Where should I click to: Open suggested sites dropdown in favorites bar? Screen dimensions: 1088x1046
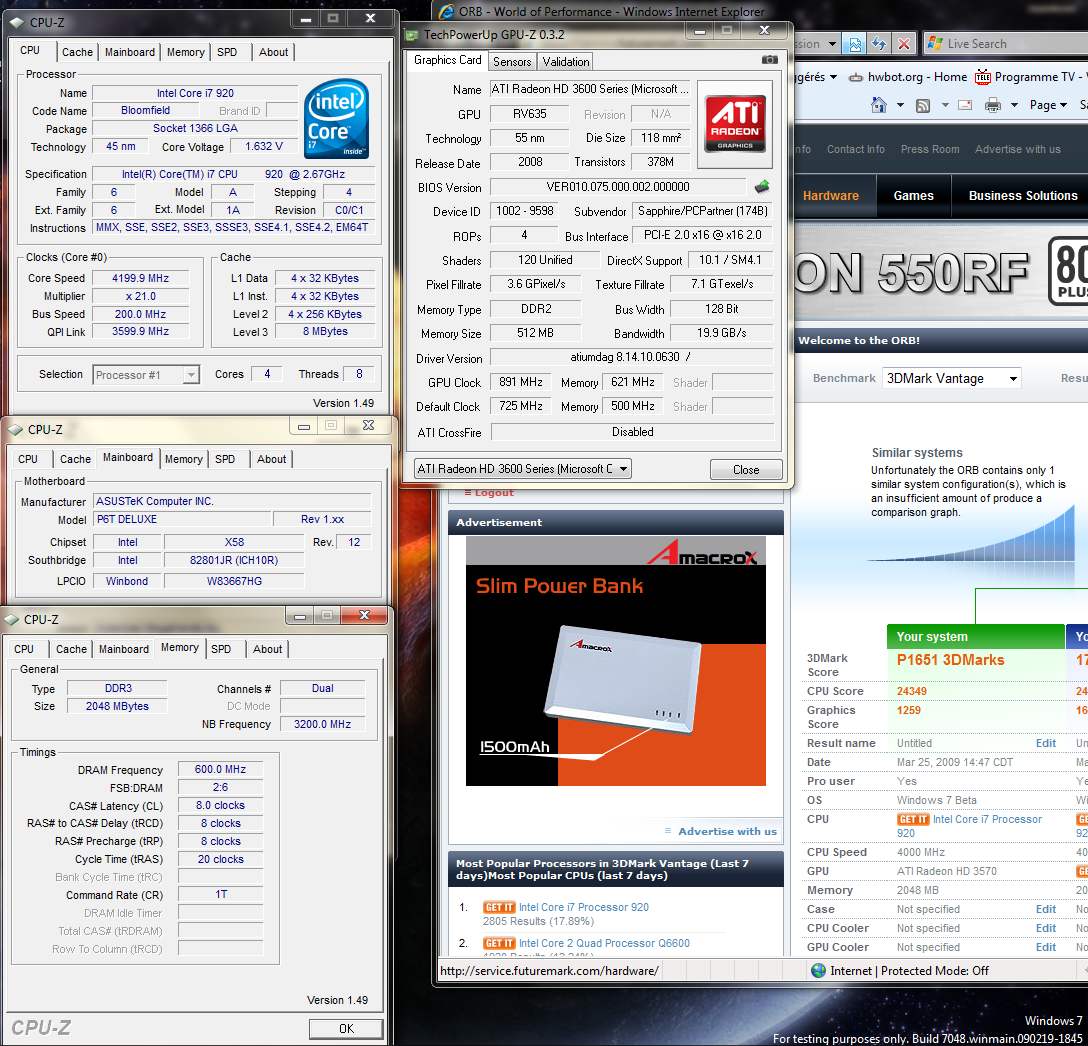click(833, 77)
